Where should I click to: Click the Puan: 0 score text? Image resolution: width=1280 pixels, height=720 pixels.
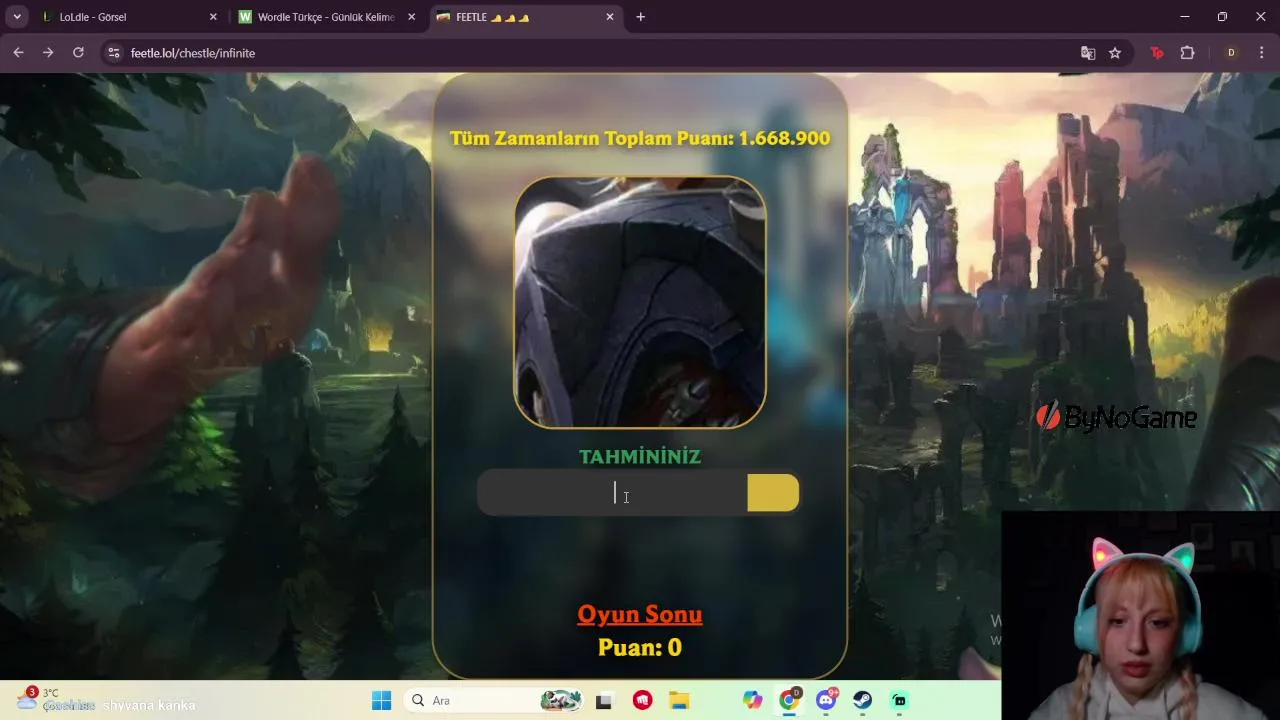pyautogui.click(x=640, y=647)
